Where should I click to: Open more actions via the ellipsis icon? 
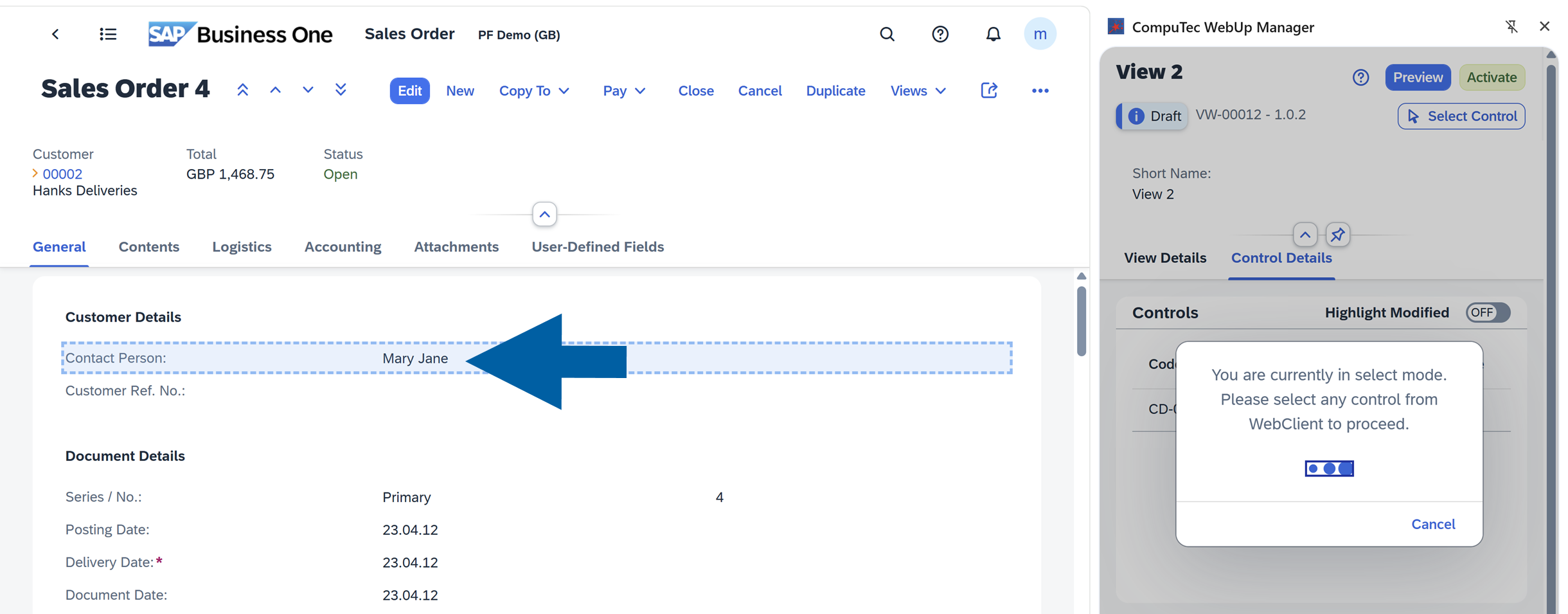(1040, 91)
